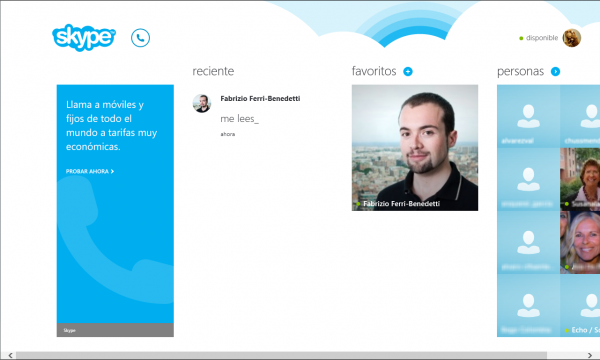Open the Susana contact photo tile
This screenshot has width=600, height=360.
coord(580,179)
